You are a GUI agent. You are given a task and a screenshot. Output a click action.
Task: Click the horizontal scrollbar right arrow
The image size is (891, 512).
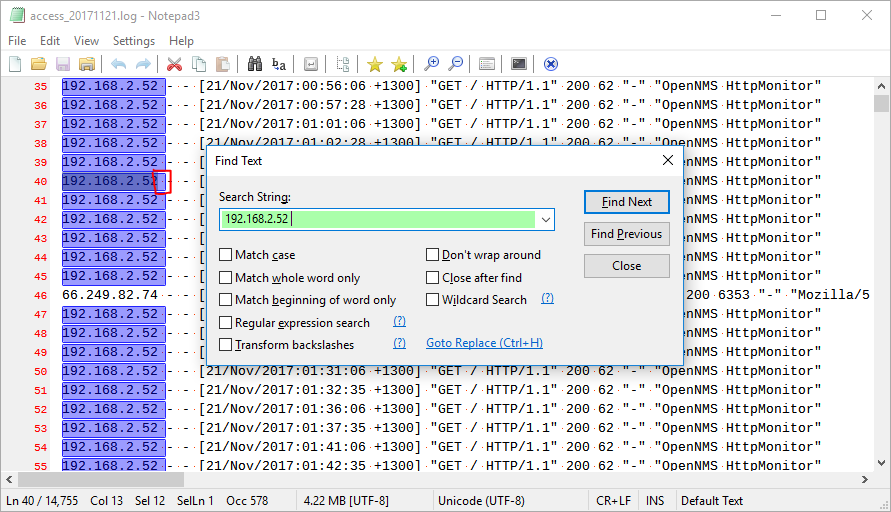pos(865,480)
